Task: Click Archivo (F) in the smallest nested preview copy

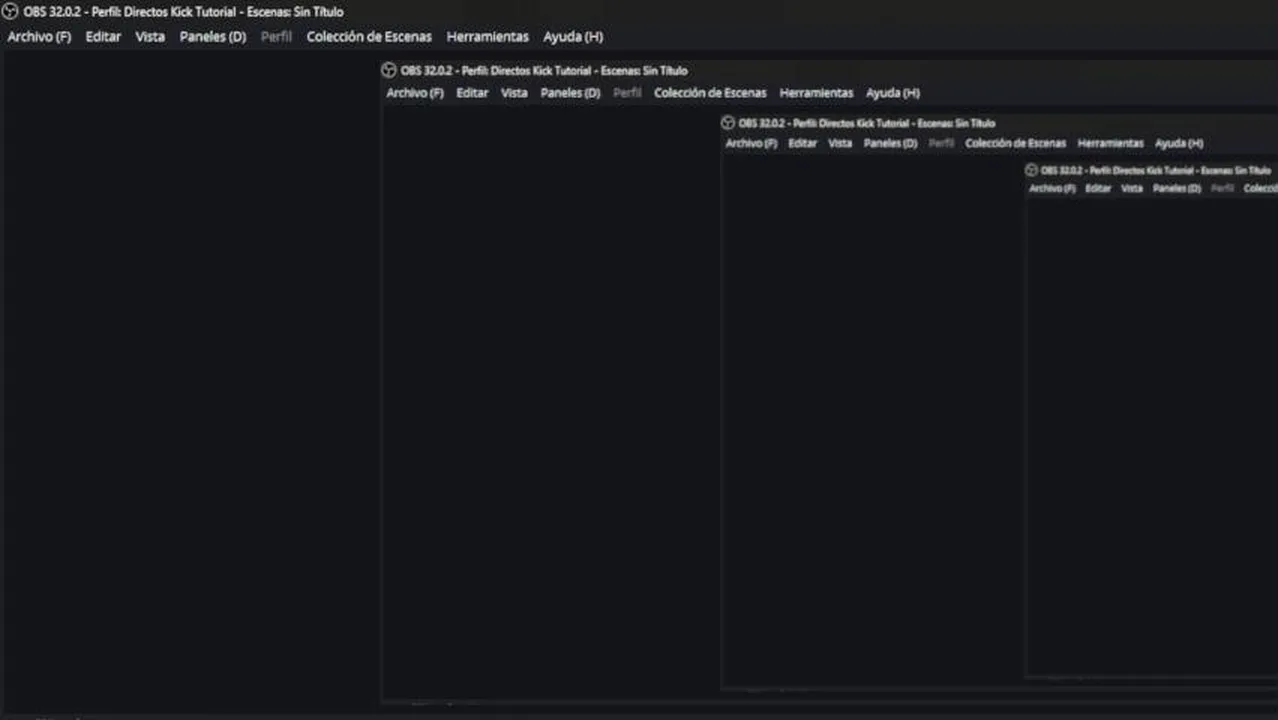Action: point(1052,188)
